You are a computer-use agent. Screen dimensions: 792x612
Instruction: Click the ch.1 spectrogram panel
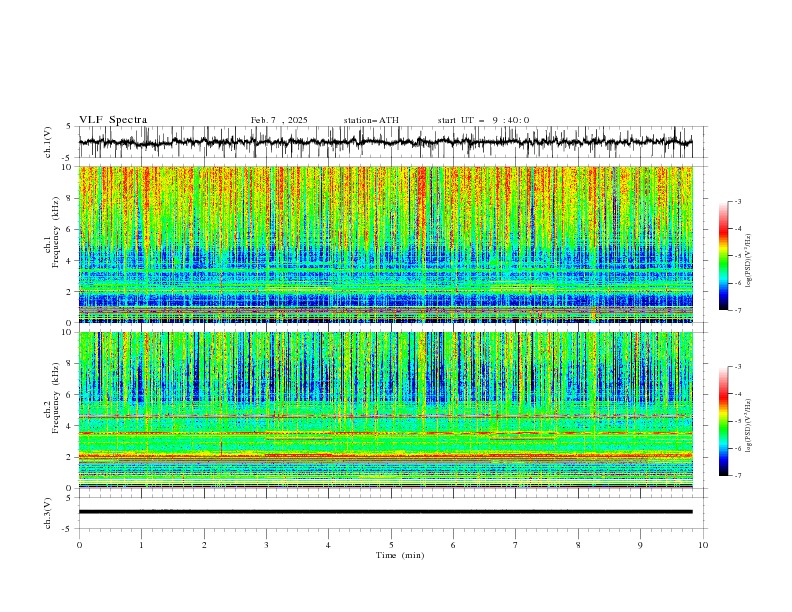[385, 244]
